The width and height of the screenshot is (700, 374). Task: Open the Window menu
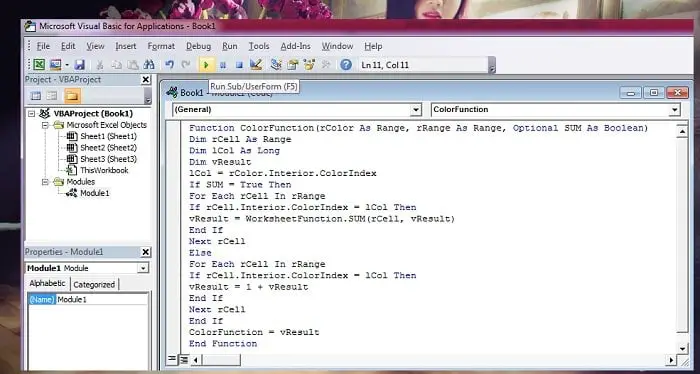[338, 46]
